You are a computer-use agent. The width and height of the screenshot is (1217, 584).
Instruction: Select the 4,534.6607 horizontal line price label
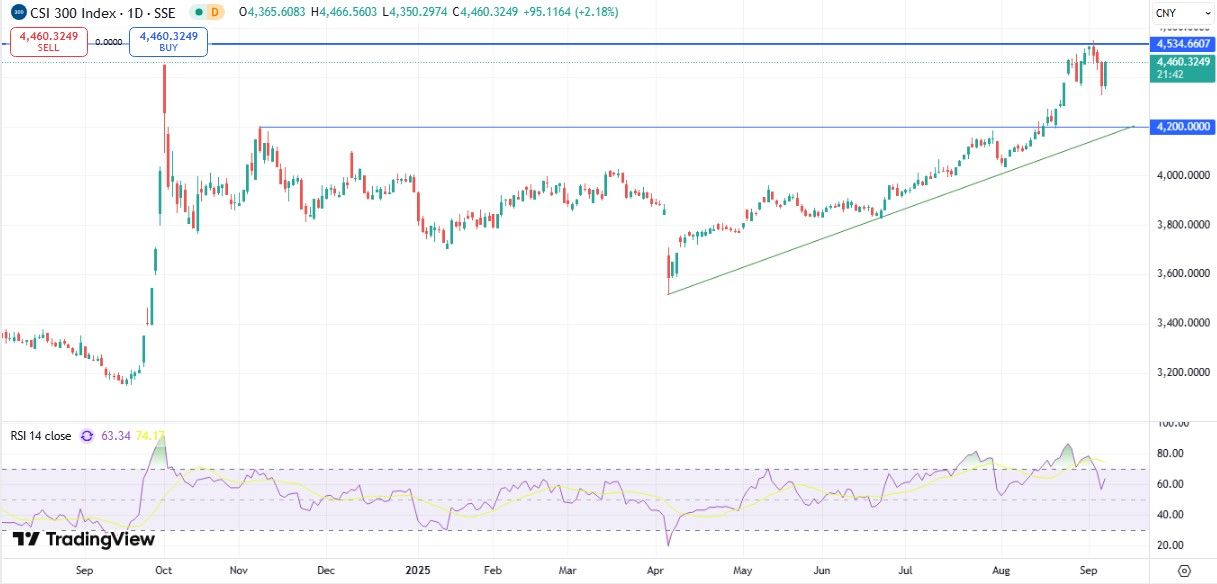1181,45
